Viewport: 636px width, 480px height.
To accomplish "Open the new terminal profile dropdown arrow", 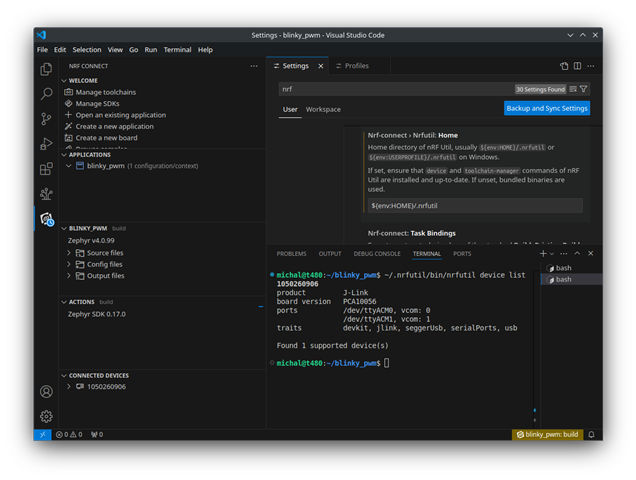I will point(552,254).
